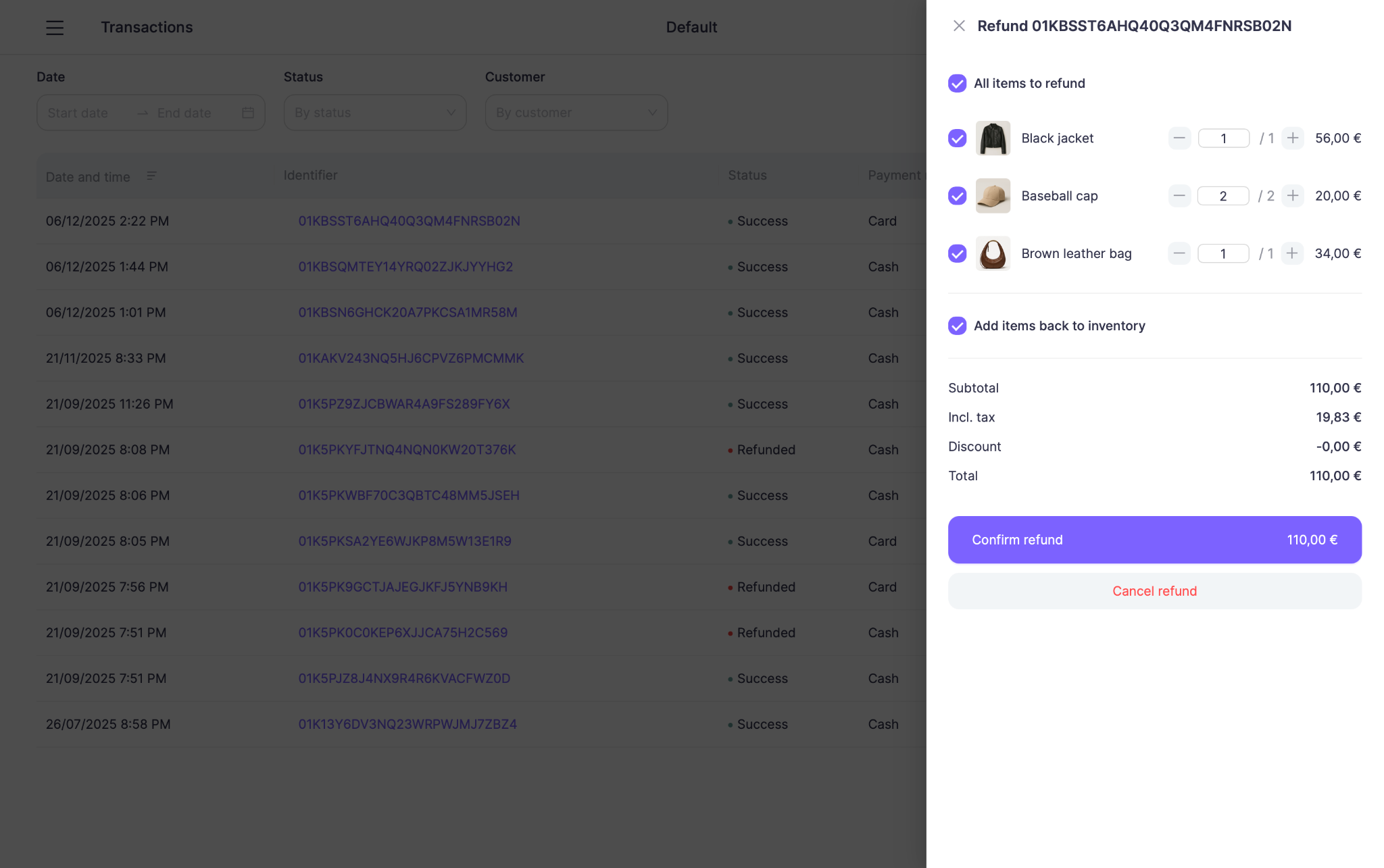Increase the Black jacket refund quantity

click(x=1292, y=138)
